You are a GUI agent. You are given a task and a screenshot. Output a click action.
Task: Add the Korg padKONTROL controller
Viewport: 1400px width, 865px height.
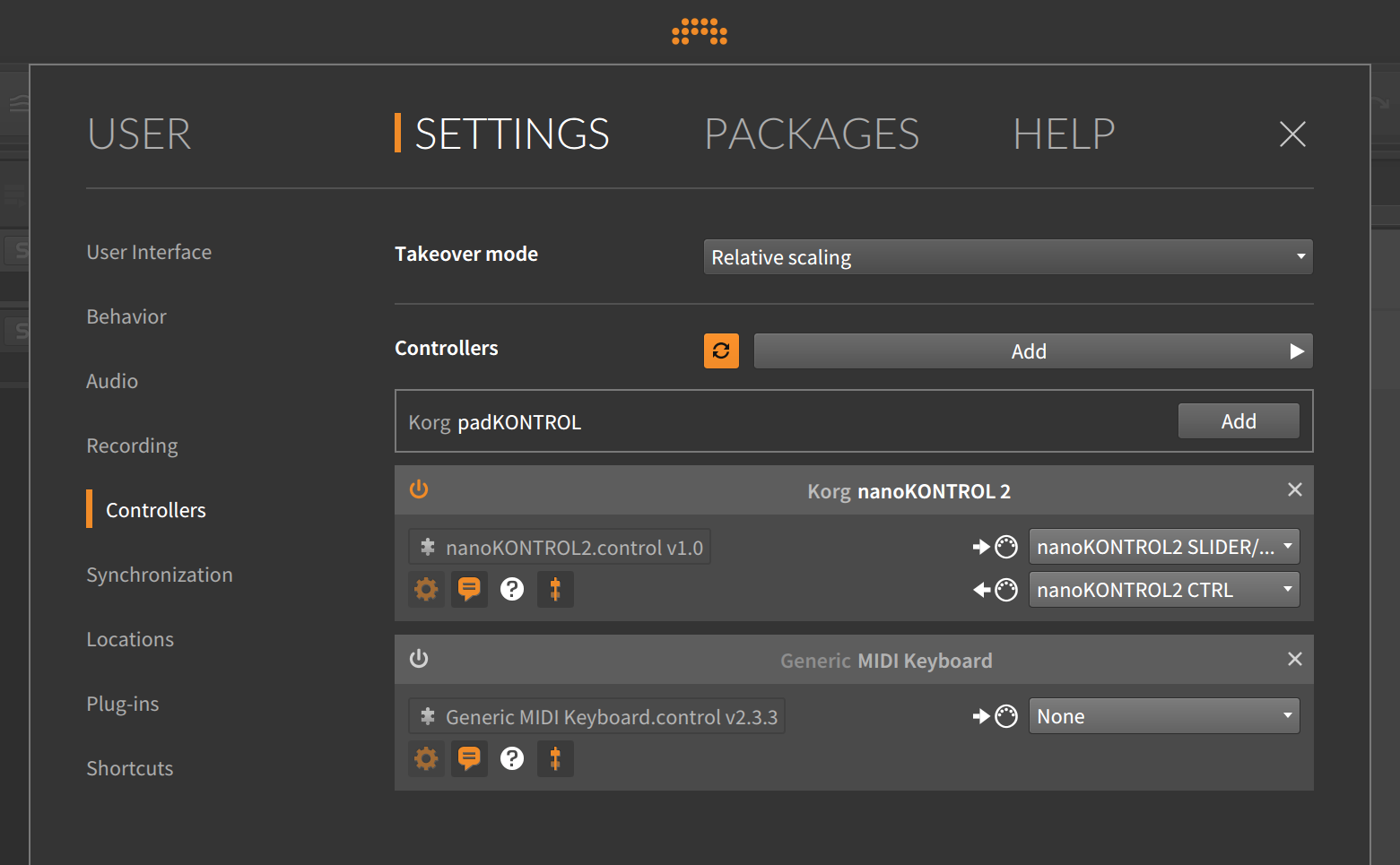[x=1239, y=420]
